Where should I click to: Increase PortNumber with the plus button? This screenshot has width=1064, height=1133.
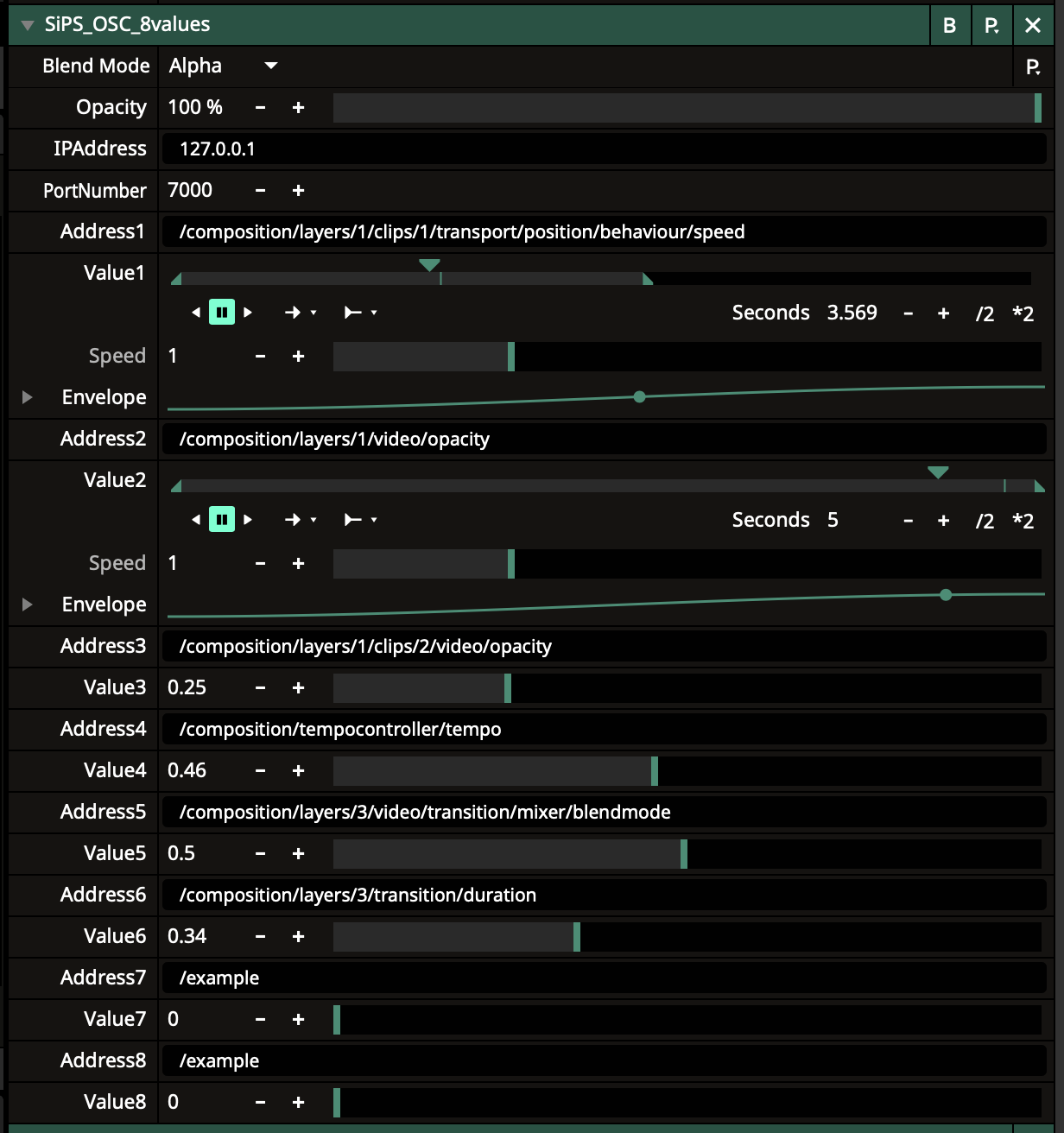[298, 191]
